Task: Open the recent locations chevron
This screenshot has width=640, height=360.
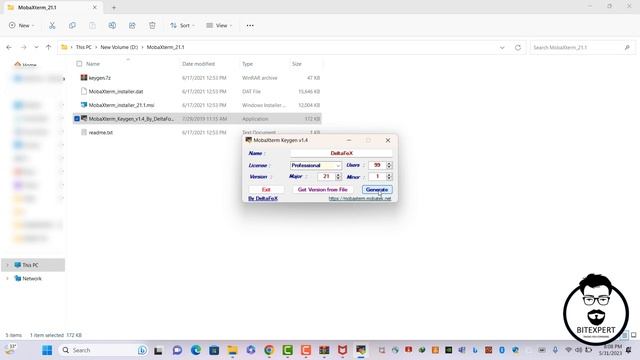Action: click(x=36, y=47)
